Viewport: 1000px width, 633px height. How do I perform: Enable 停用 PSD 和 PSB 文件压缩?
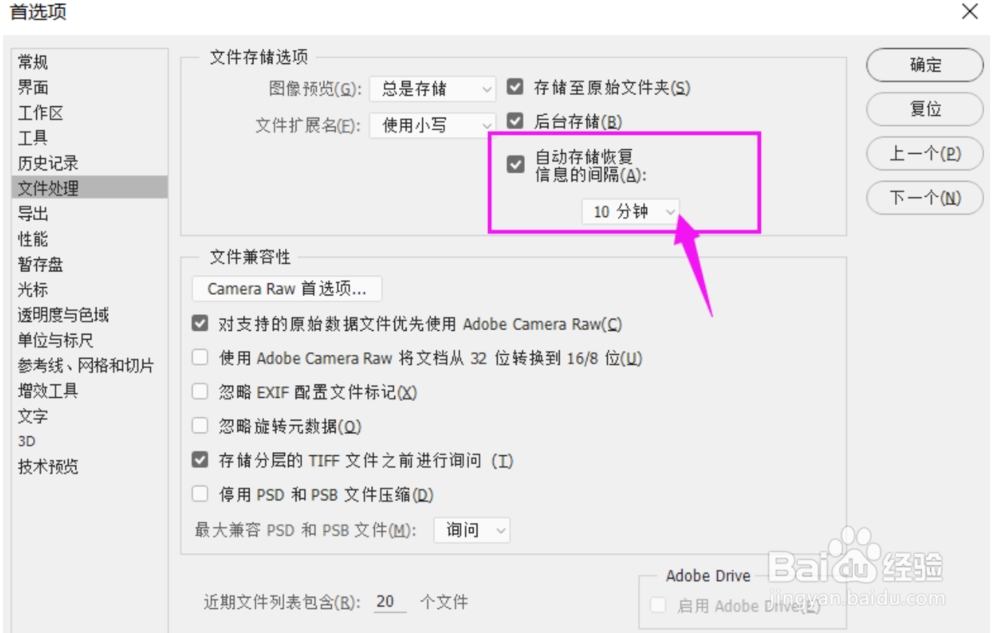[x=200, y=494]
